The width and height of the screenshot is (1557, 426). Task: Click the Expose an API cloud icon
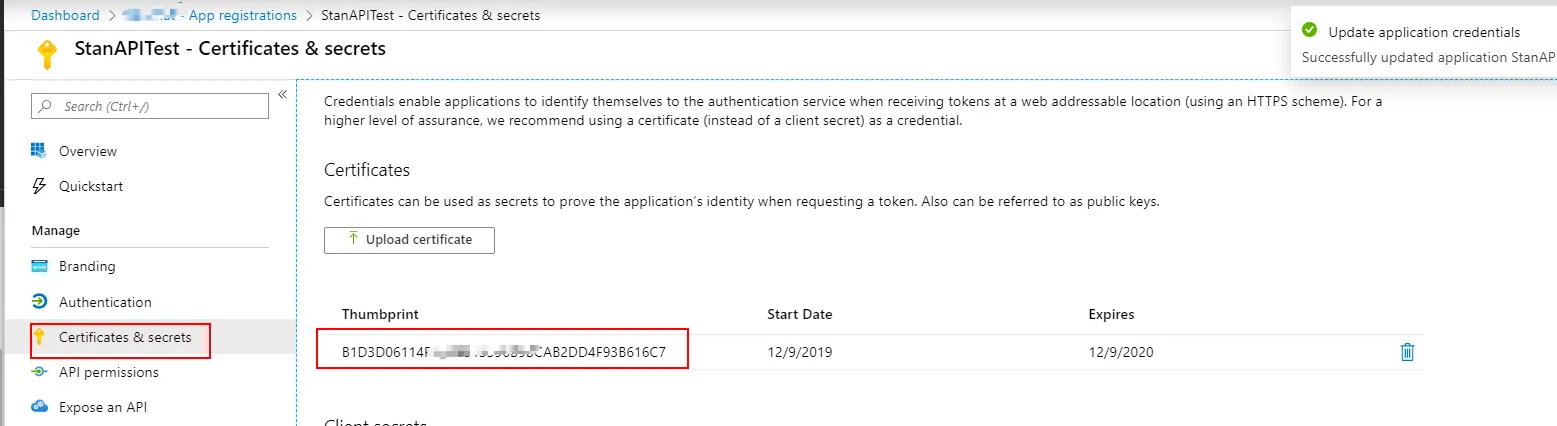(40, 407)
